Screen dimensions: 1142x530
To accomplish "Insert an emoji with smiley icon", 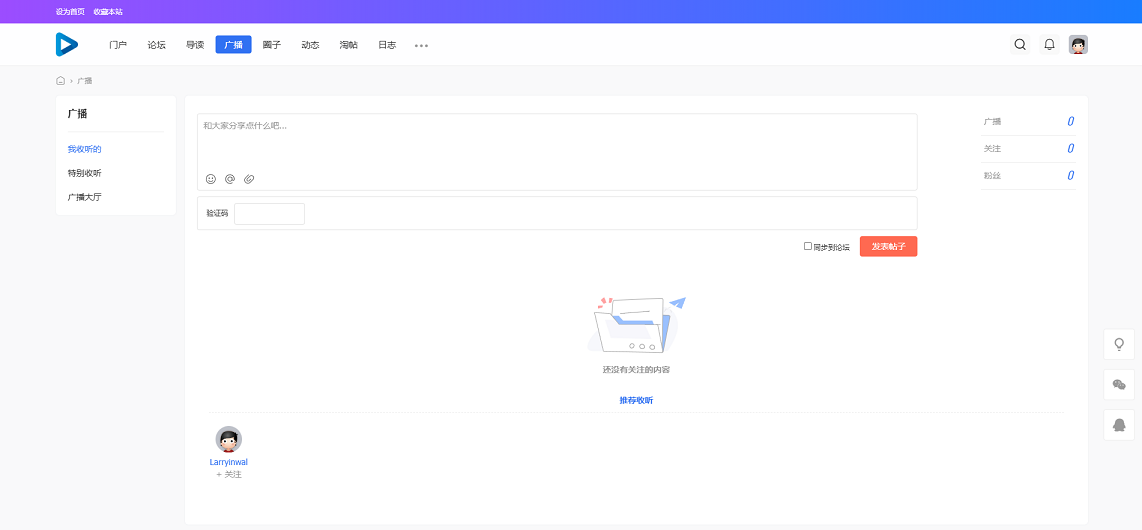I will coord(211,179).
